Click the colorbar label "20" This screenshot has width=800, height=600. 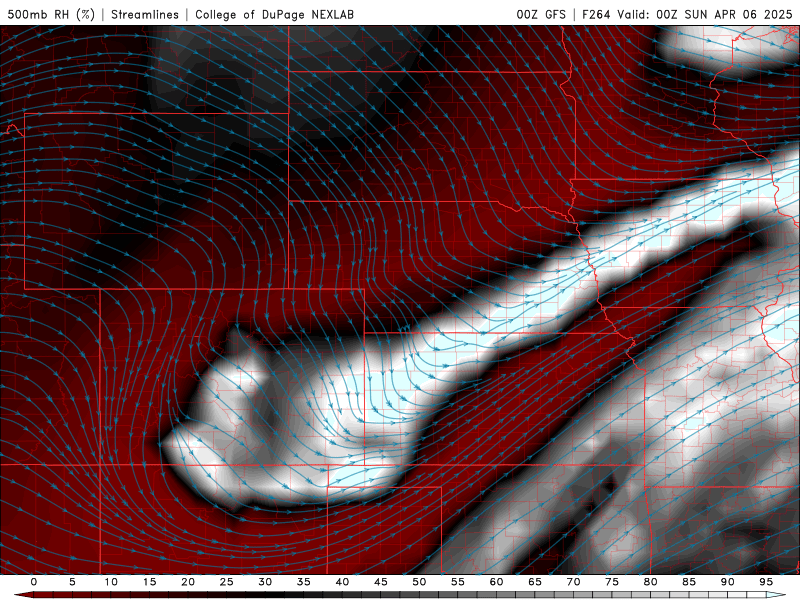188,582
